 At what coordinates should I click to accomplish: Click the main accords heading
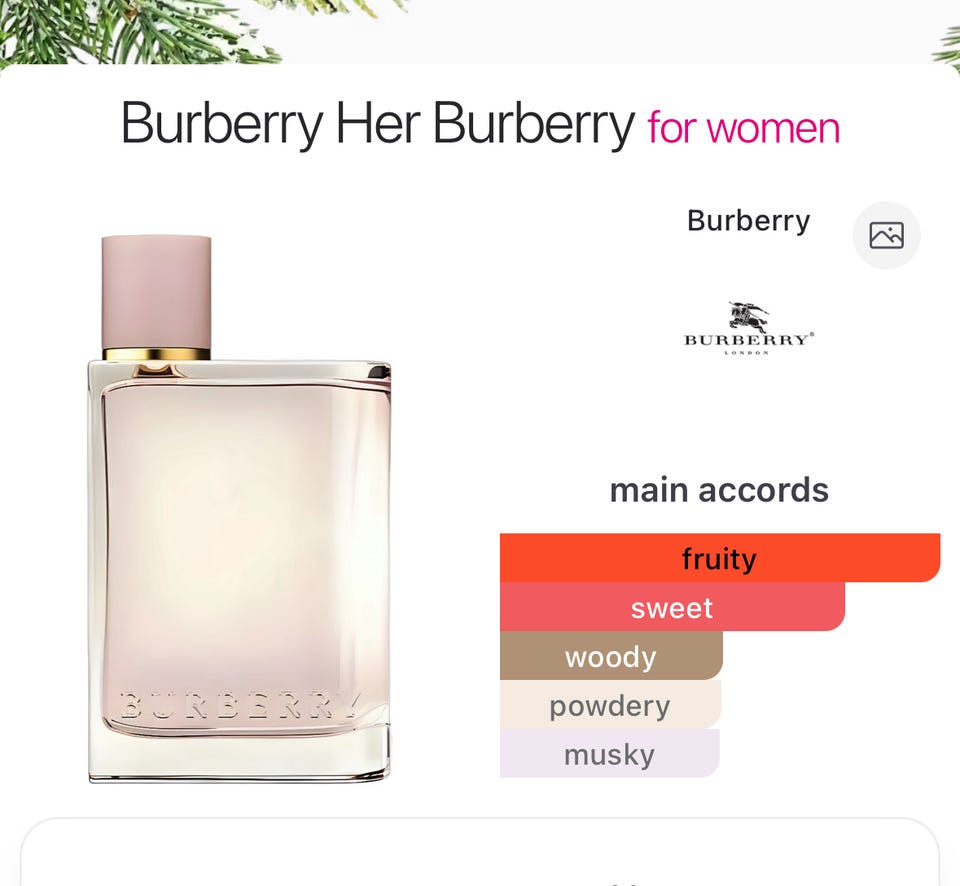(x=719, y=490)
